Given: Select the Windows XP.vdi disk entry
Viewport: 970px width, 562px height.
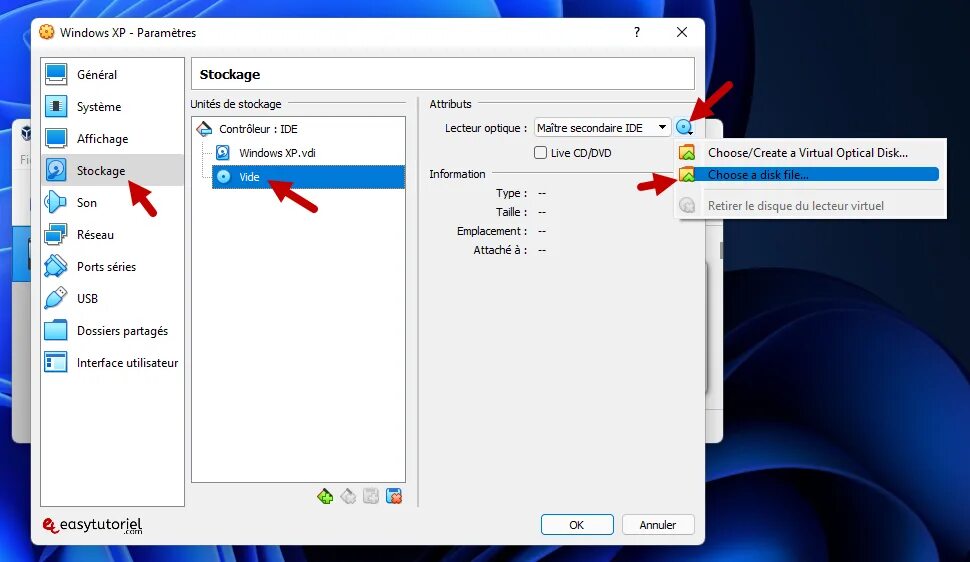Looking at the screenshot, I should point(277,153).
